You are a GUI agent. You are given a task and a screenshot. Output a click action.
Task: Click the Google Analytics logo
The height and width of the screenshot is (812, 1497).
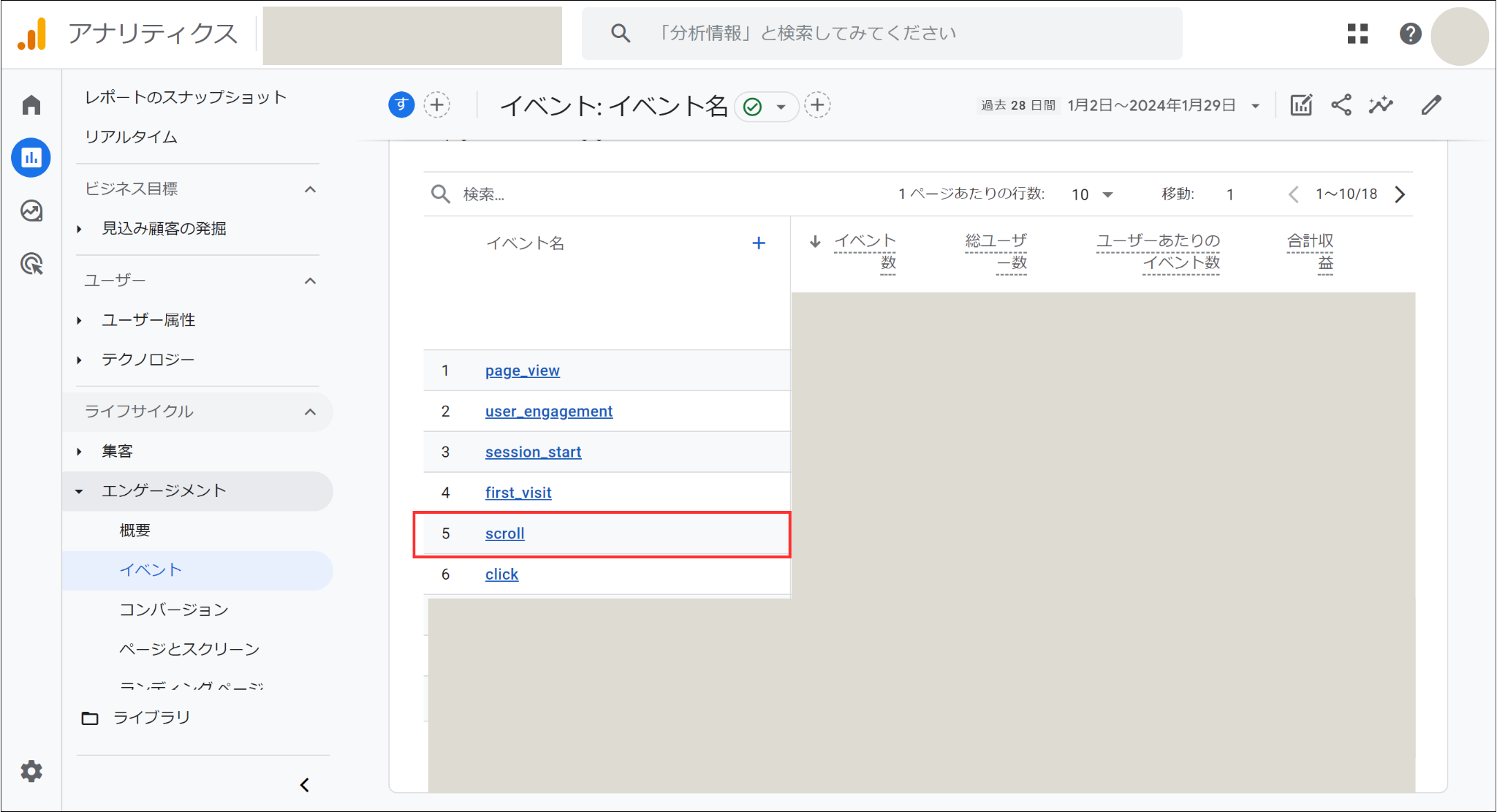coord(33,34)
